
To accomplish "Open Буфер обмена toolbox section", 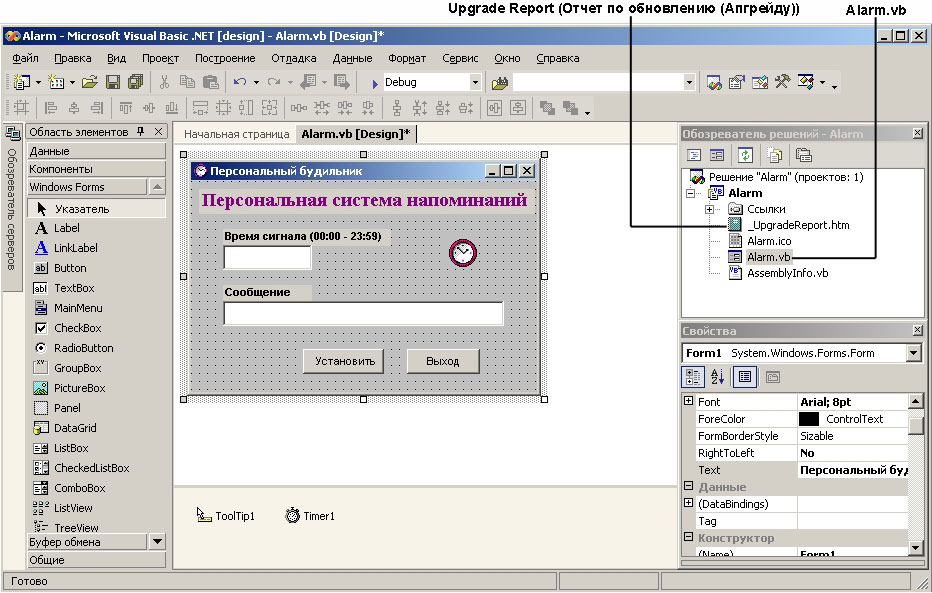I will (x=86, y=542).
